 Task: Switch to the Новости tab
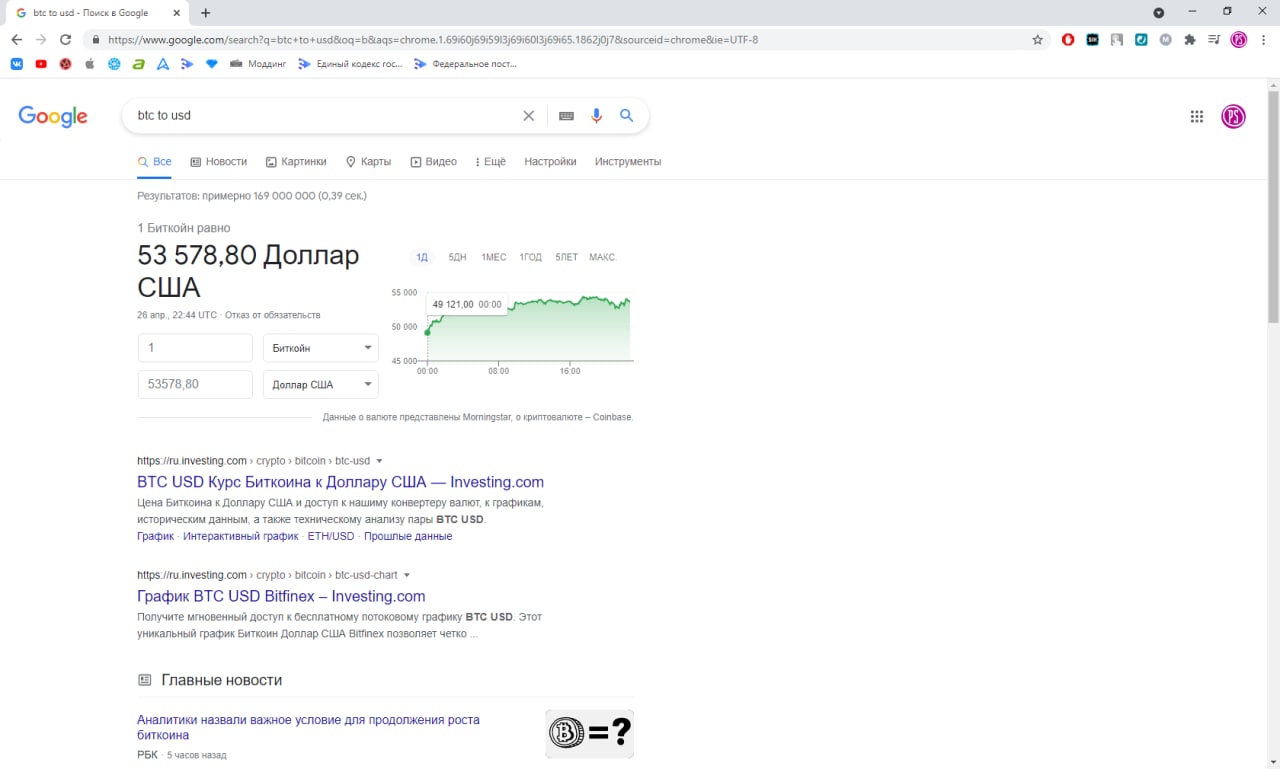pyautogui.click(x=218, y=162)
